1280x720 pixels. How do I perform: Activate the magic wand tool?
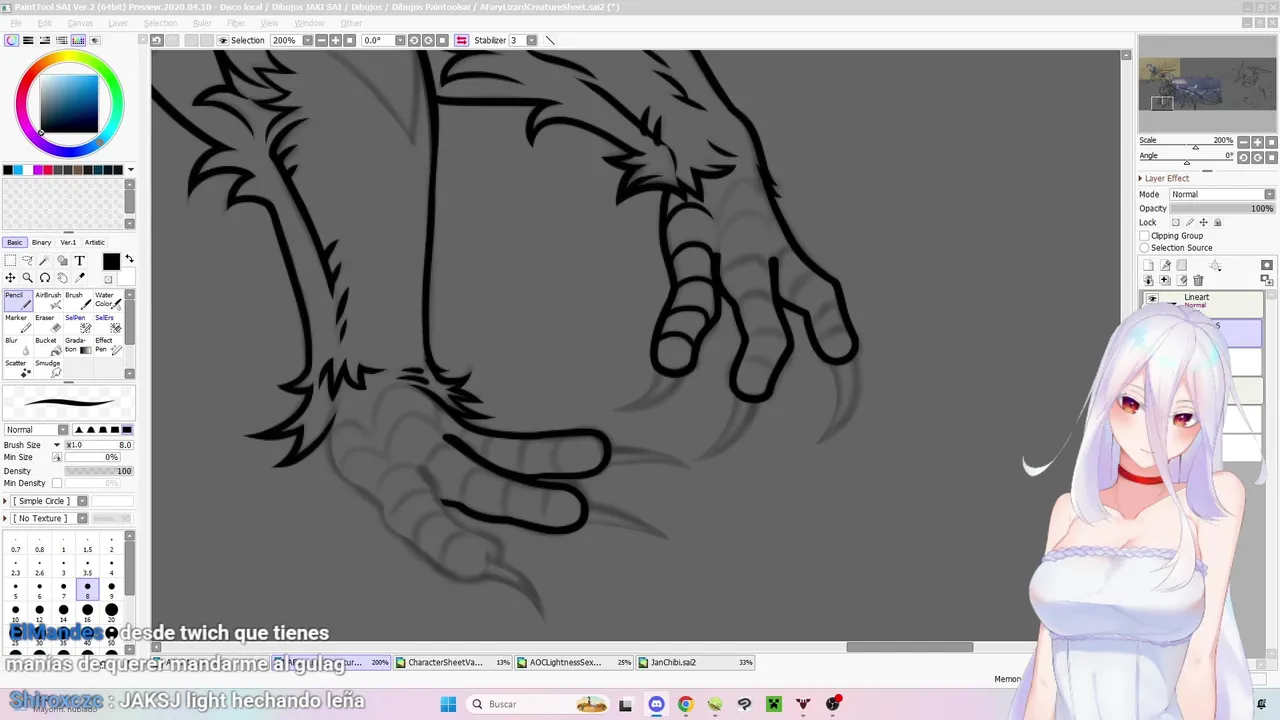click(x=45, y=260)
